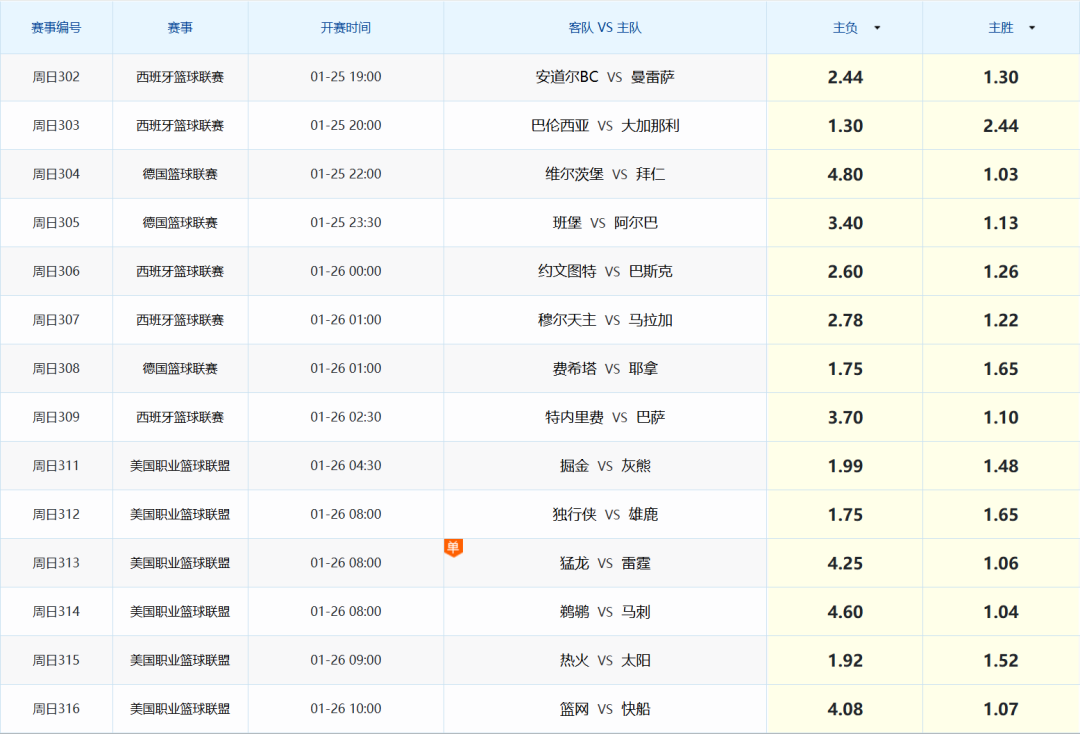Click start time 01-26 04:30

click(x=346, y=466)
